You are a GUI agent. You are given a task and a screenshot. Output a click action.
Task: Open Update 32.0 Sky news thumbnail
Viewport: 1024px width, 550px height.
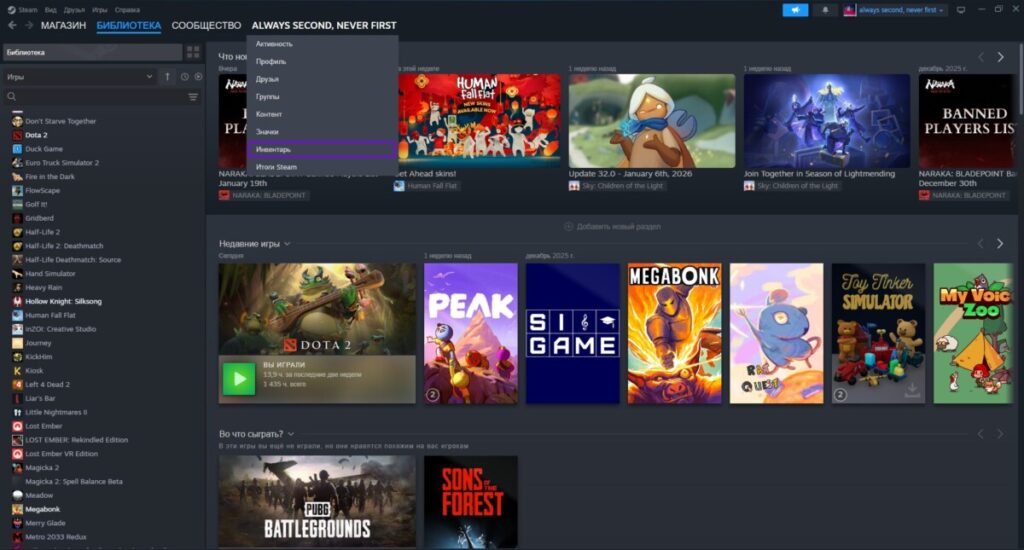click(652, 121)
